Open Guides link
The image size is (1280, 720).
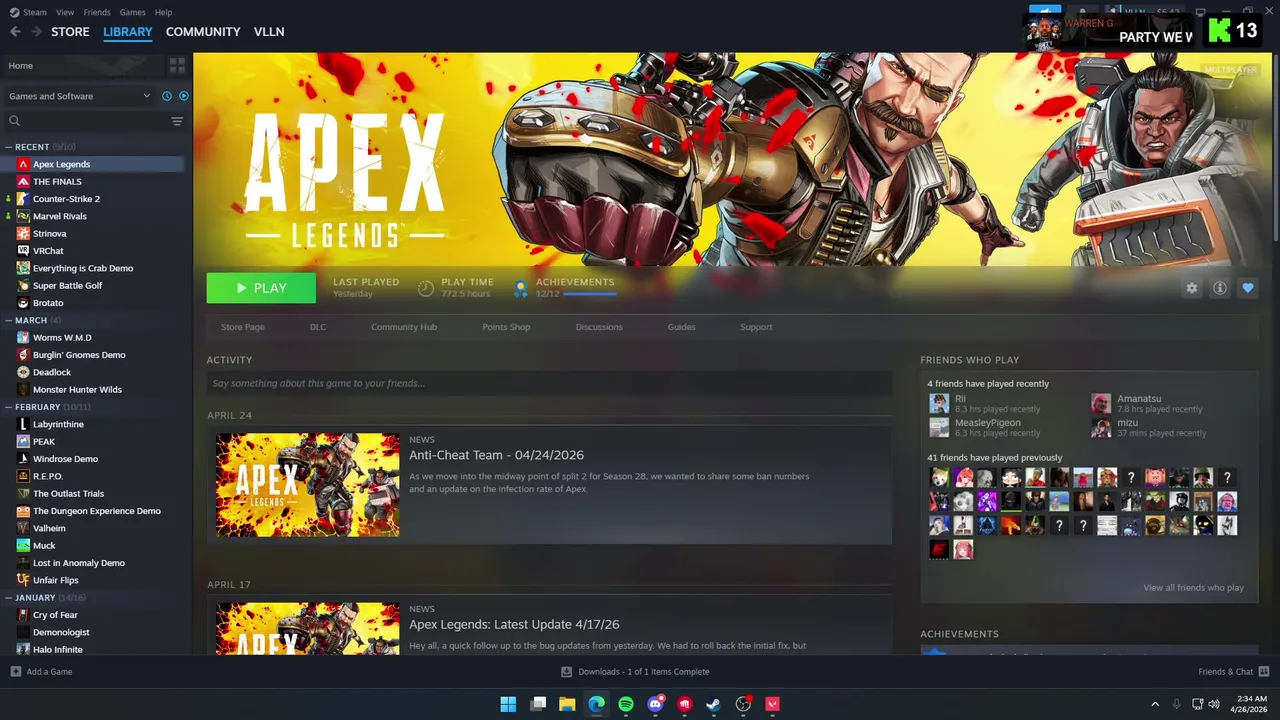[x=681, y=327]
